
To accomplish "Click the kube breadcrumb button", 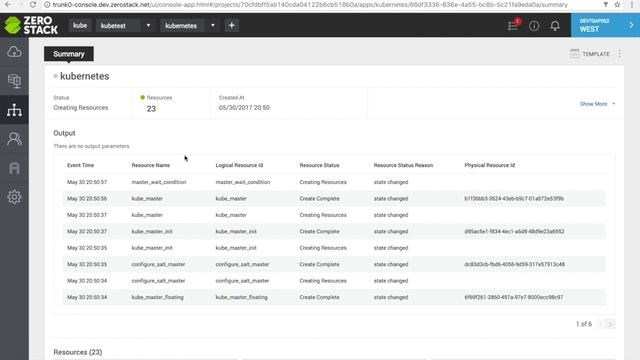I will [x=80, y=25].
